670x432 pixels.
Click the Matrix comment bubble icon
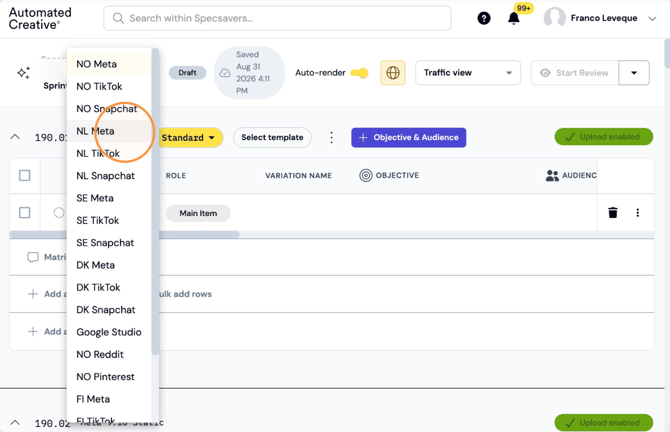click(33, 257)
